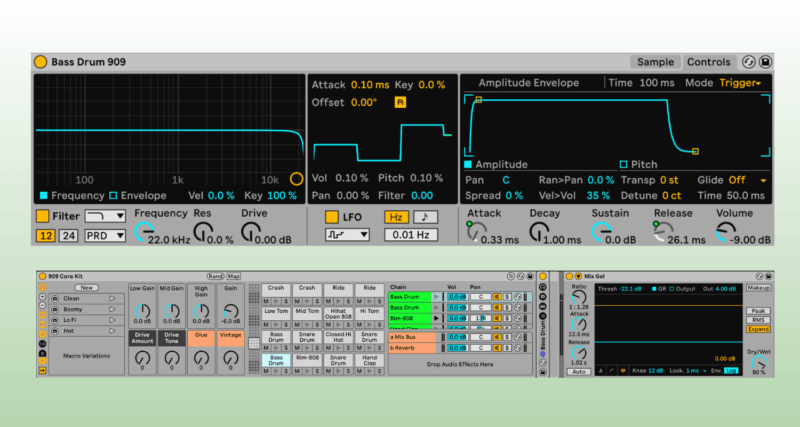Image resolution: width=800 pixels, height=427 pixels.
Task: Click the minus icon in the rack sidebar
Action: [x=42, y=305]
